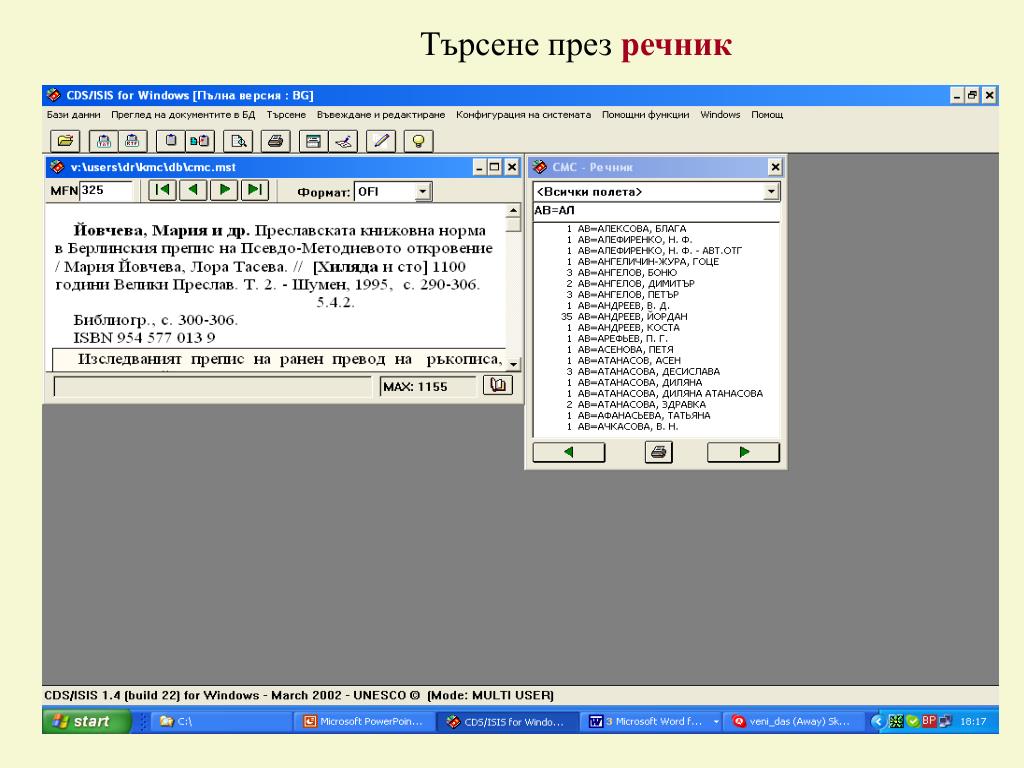Select term АВ=АНГЕЛИЧИН-ЖУРА, ГОЦЕ

pos(648,262)
